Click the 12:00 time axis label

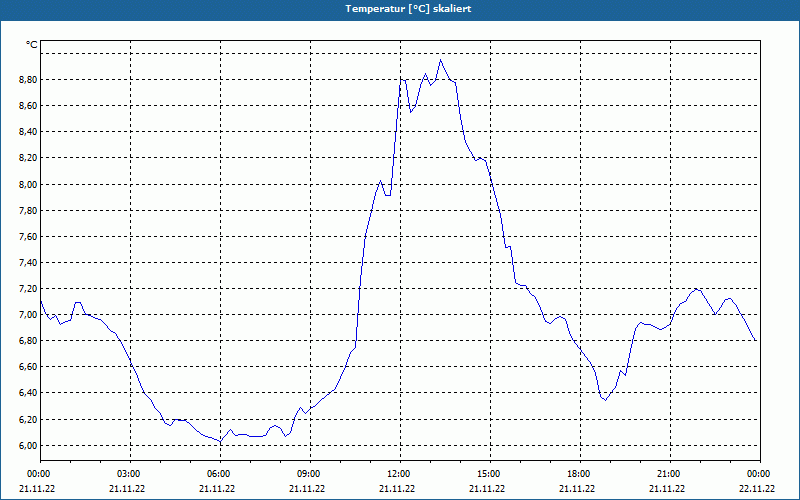(401, 474)
